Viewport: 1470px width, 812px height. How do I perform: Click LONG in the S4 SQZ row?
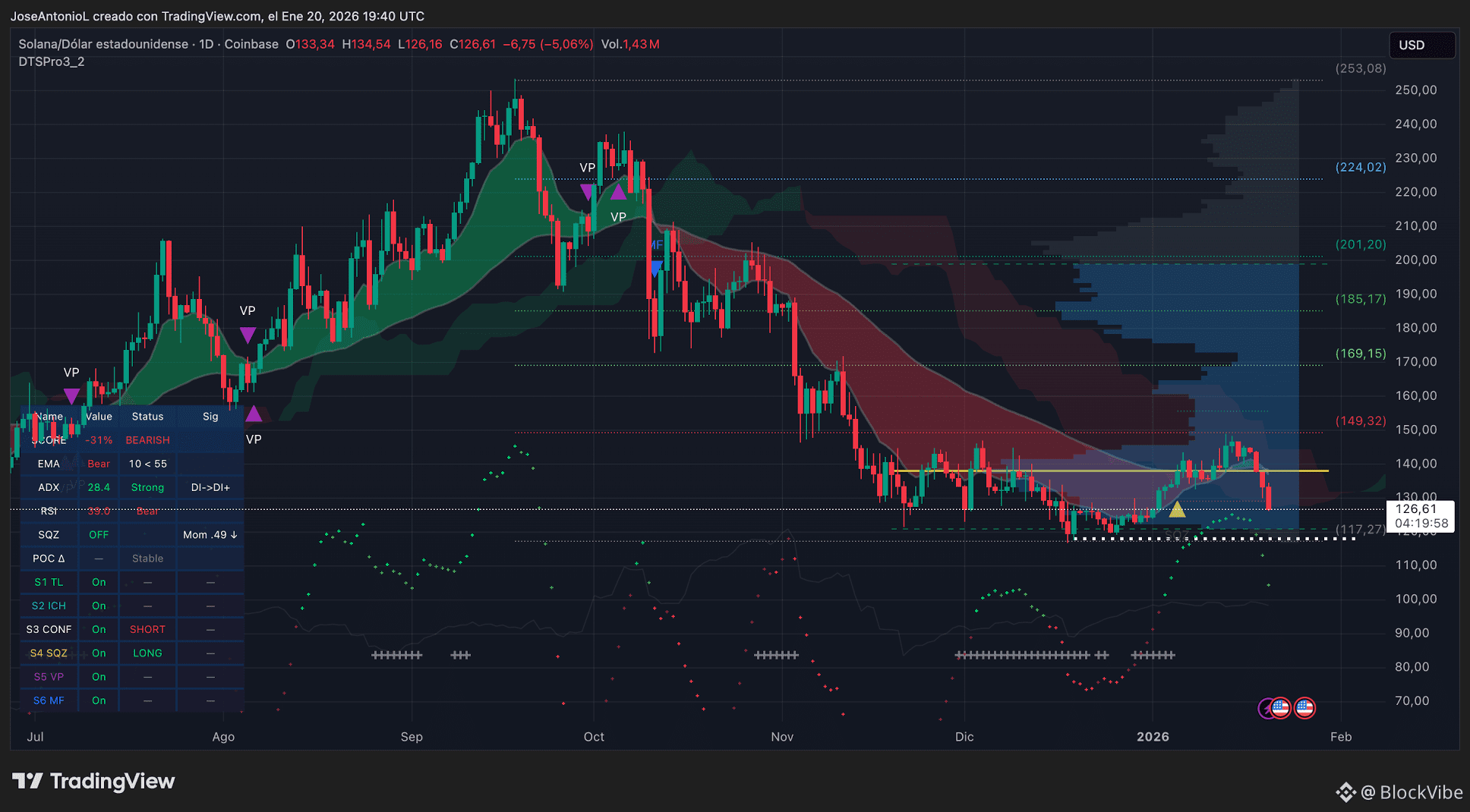coord(147,653)
